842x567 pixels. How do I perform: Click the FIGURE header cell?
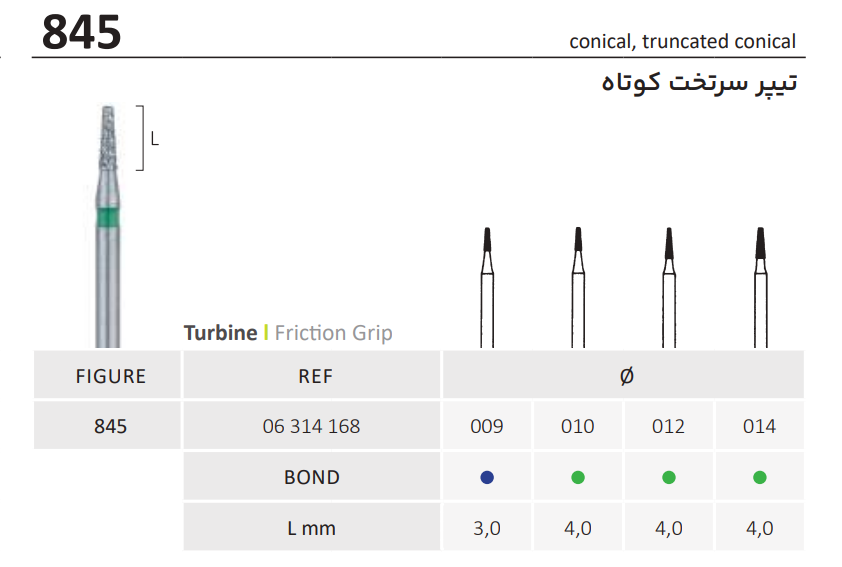click(107, 375)
